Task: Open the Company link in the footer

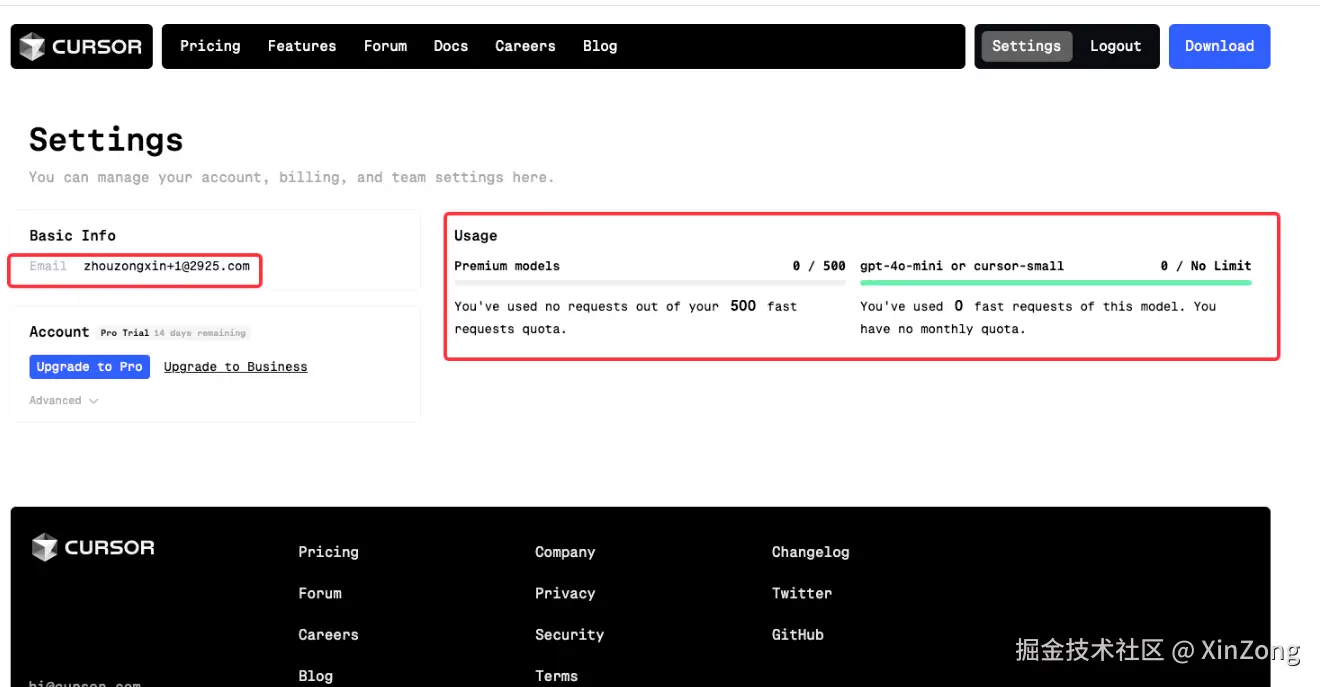Action: click(x=565, y=552)
